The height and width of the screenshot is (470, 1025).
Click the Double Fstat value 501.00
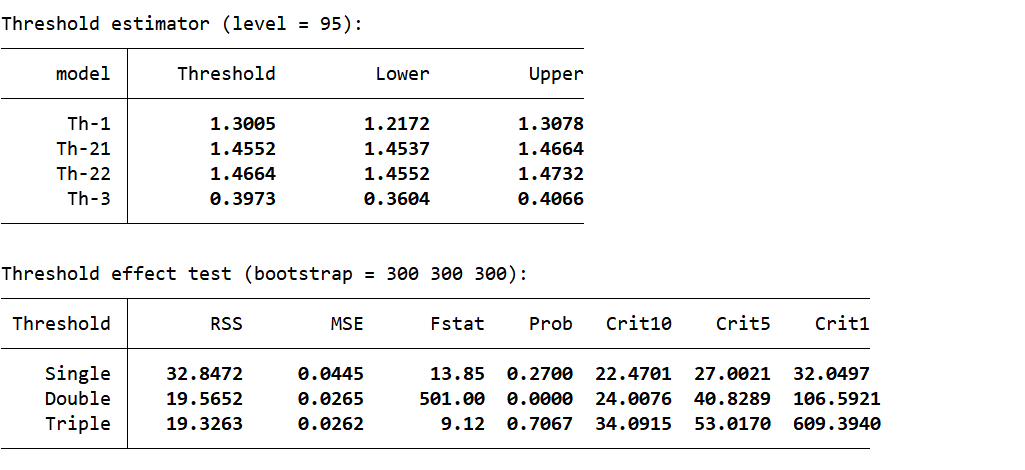452,398
